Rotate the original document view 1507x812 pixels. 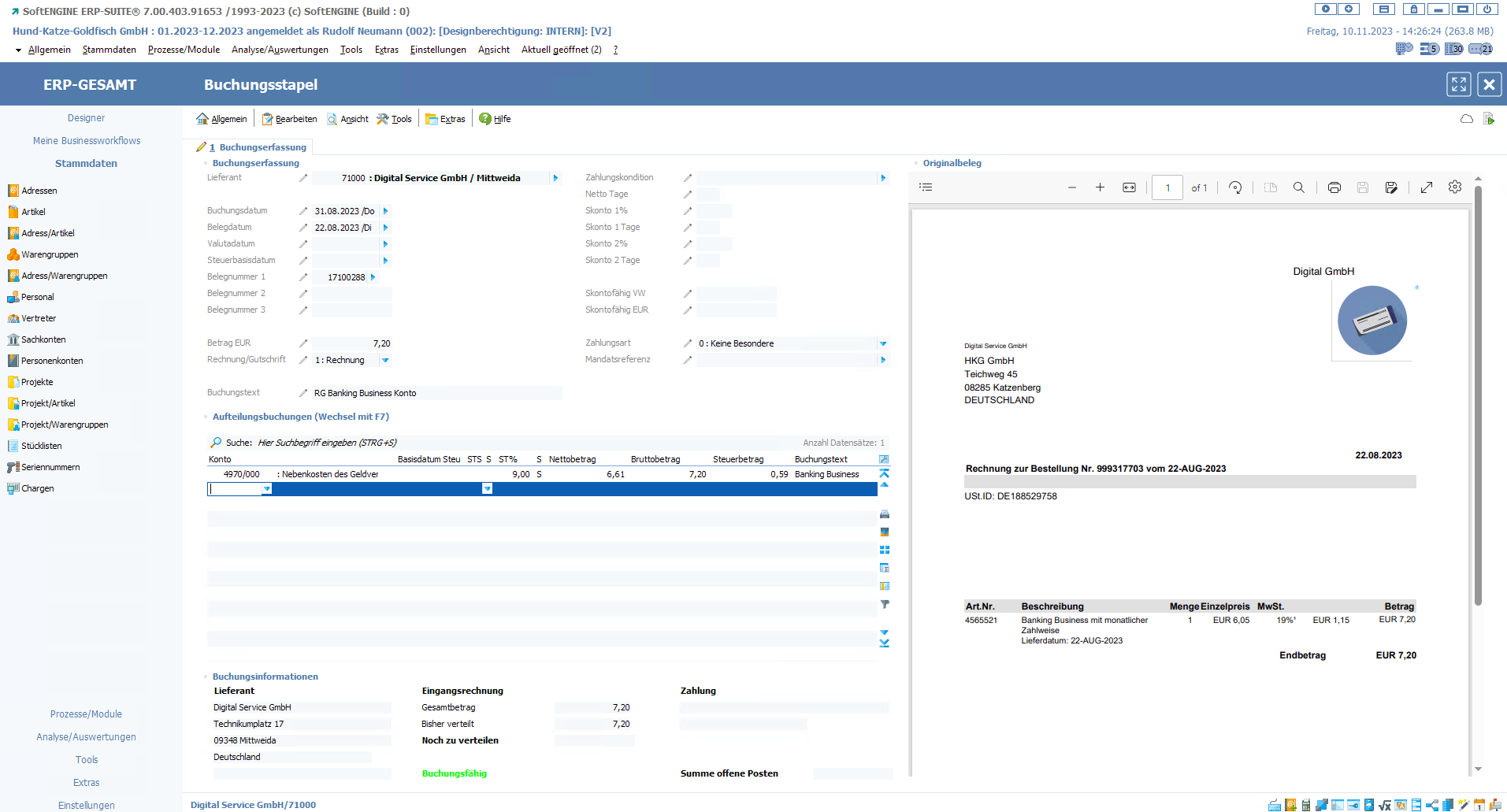pyautogui.click(x=1235, y=187)
